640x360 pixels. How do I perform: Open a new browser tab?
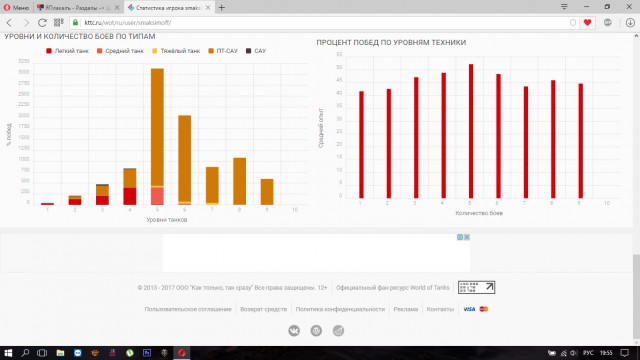pos(222,7)
